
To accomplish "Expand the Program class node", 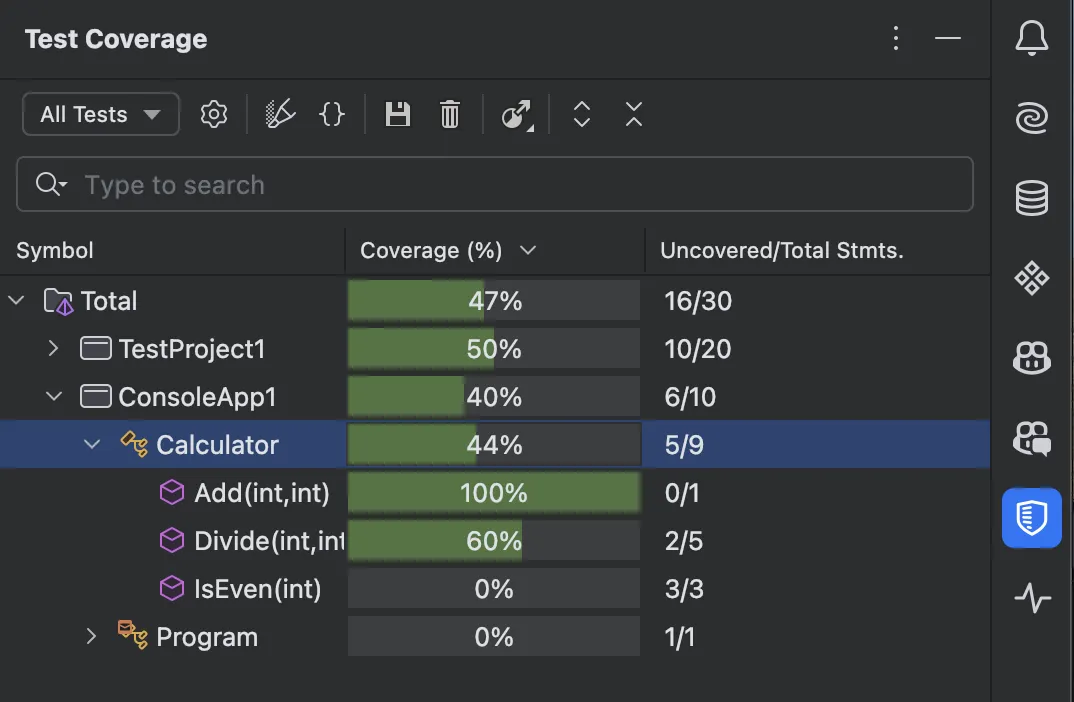I will click(92, 637).
